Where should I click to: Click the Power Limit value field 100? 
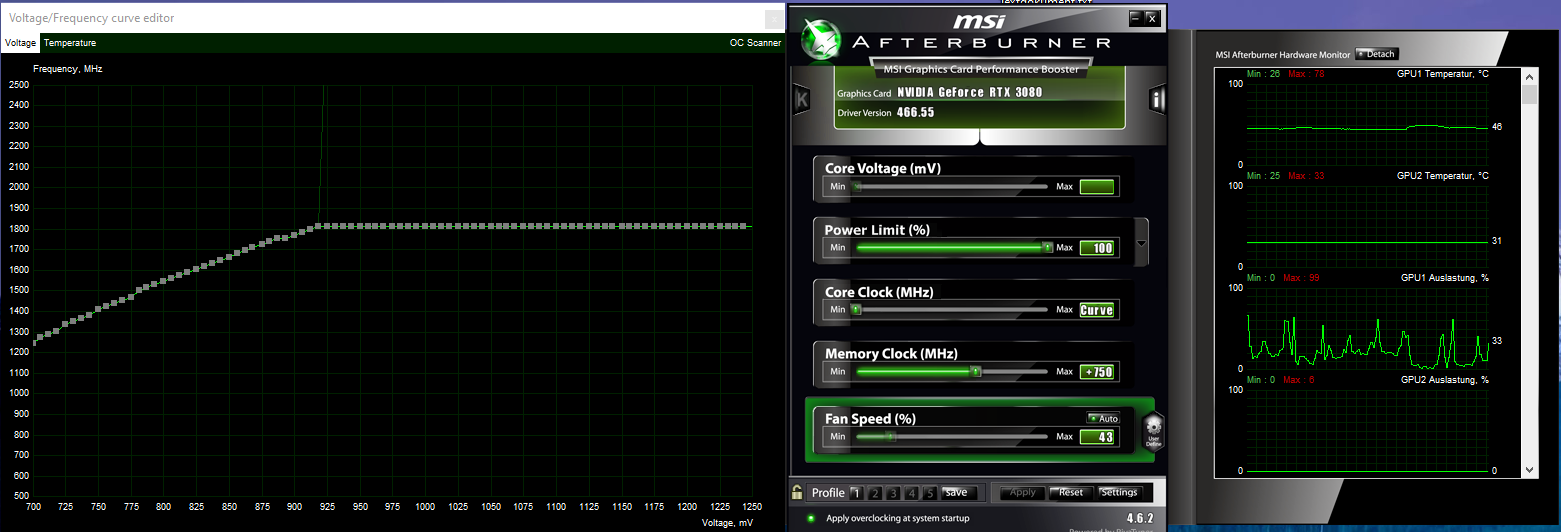[x=1097, y=248]
